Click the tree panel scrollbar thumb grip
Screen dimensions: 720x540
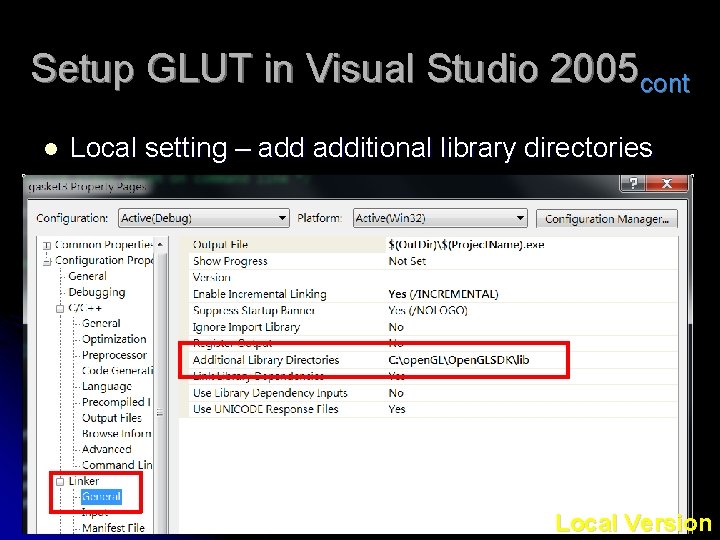coord(160,412)
